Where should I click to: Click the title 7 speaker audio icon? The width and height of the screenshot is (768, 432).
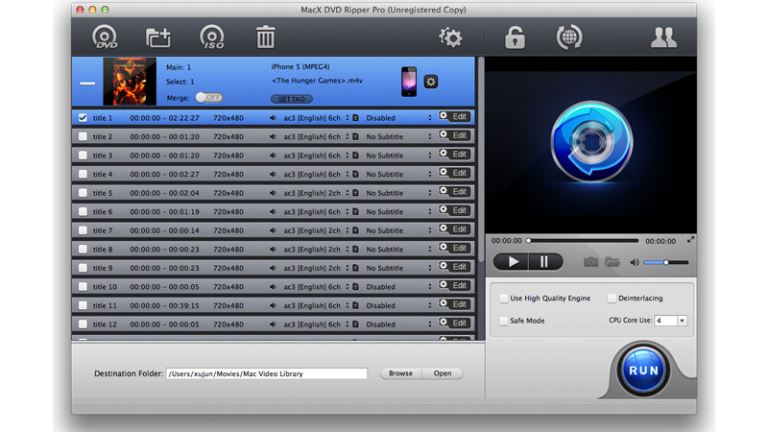(x=273, y=230)
